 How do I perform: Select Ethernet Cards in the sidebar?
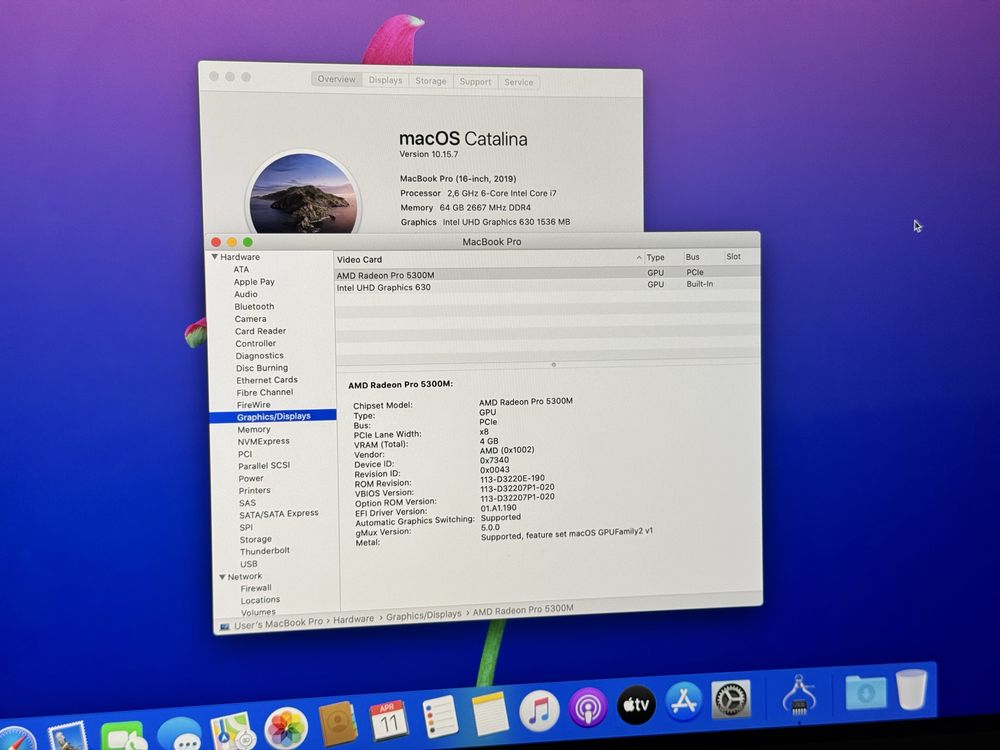pos(267,379)
